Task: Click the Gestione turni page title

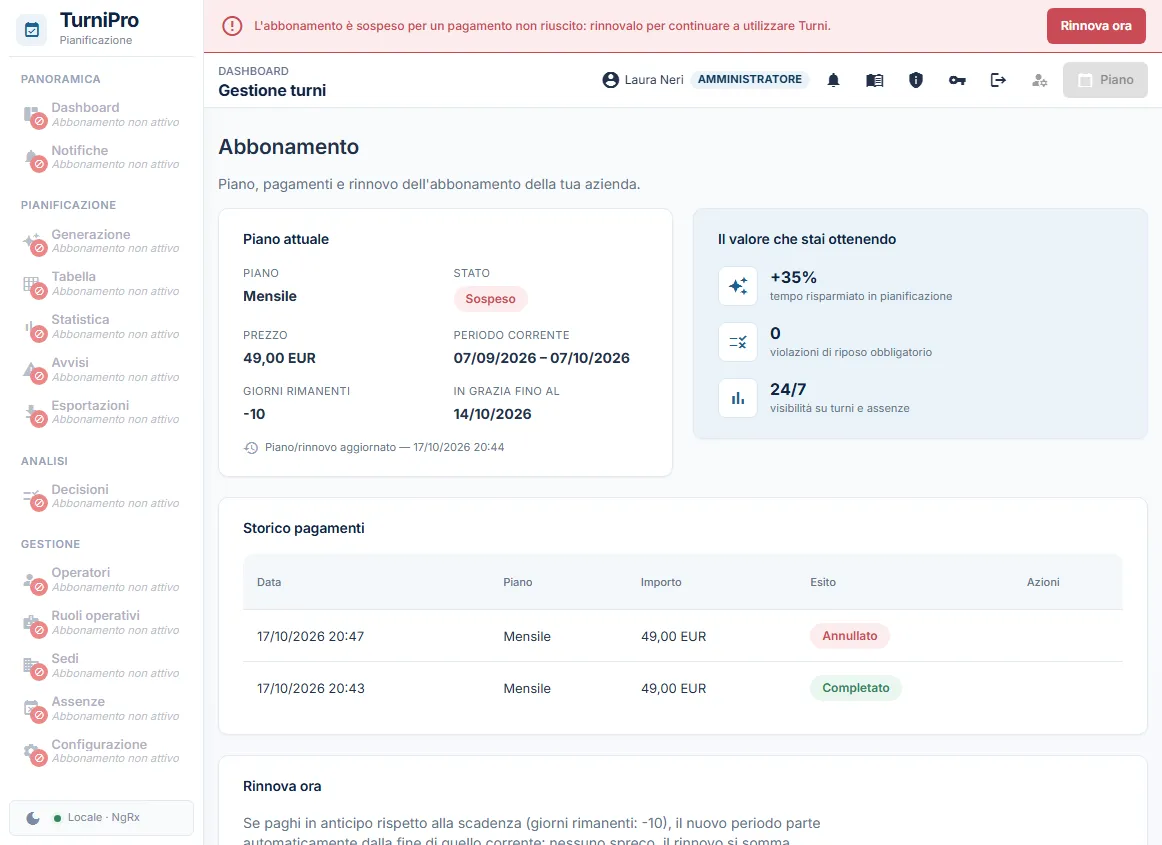Action: click(x=272, y=90)
